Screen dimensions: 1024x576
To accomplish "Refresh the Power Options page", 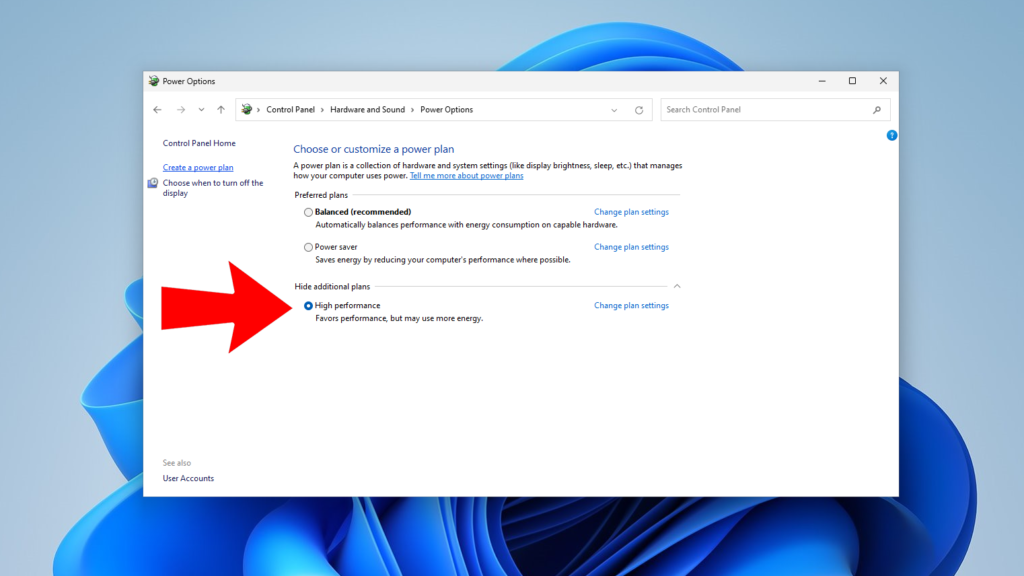I will [639, 110].
